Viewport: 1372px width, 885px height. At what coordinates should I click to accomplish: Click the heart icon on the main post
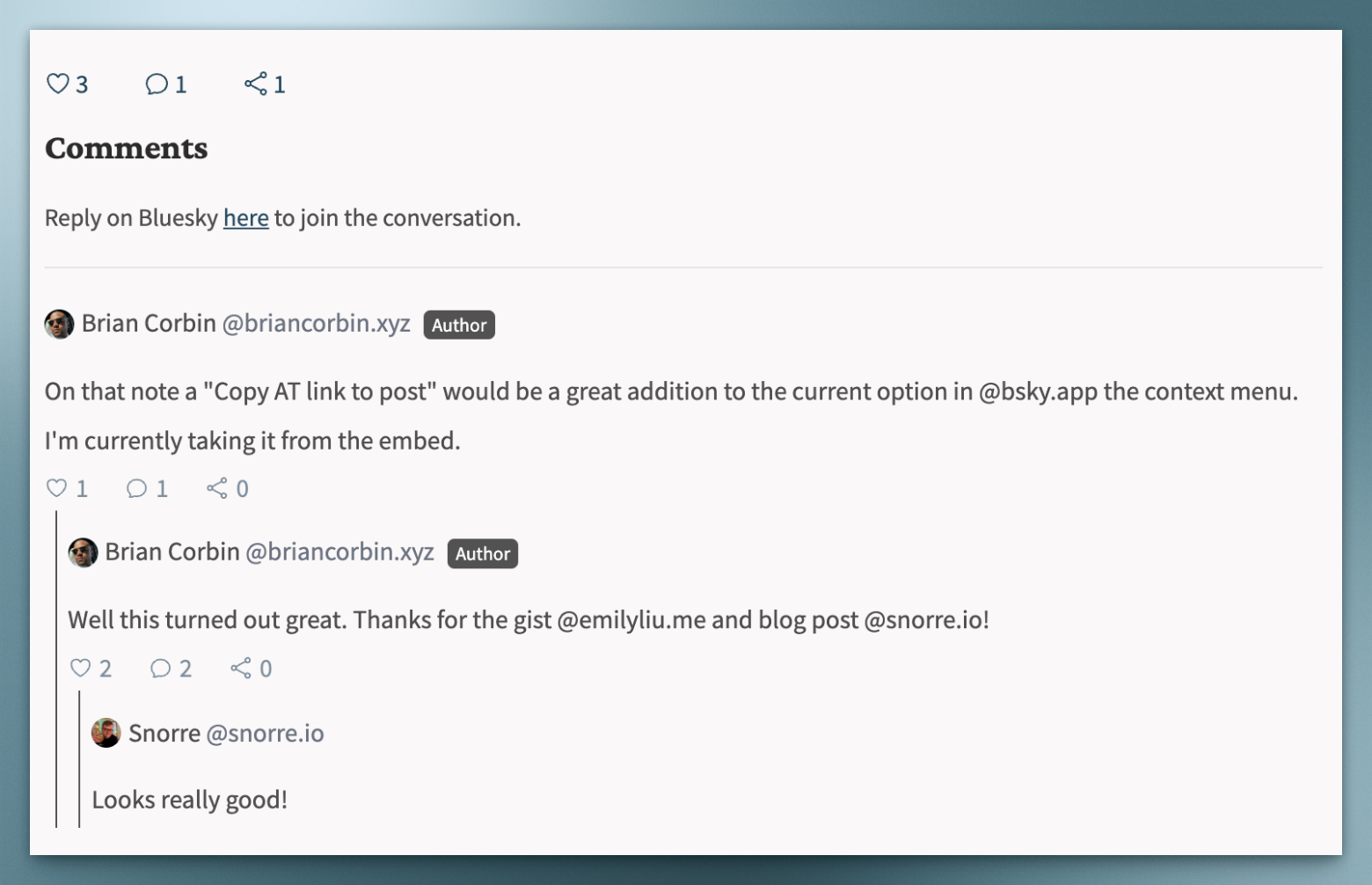click(58, 84)
